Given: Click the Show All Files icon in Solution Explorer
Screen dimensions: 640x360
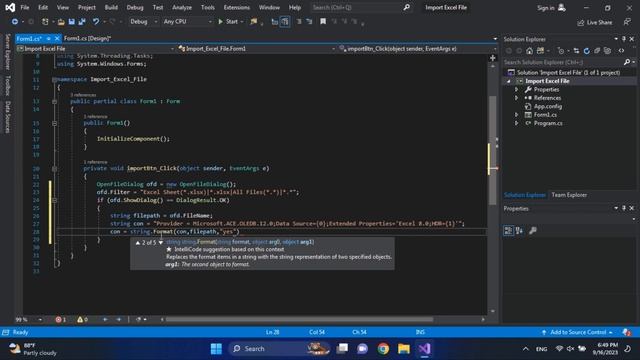Looking at the screenshot, I should coord(607,51).
